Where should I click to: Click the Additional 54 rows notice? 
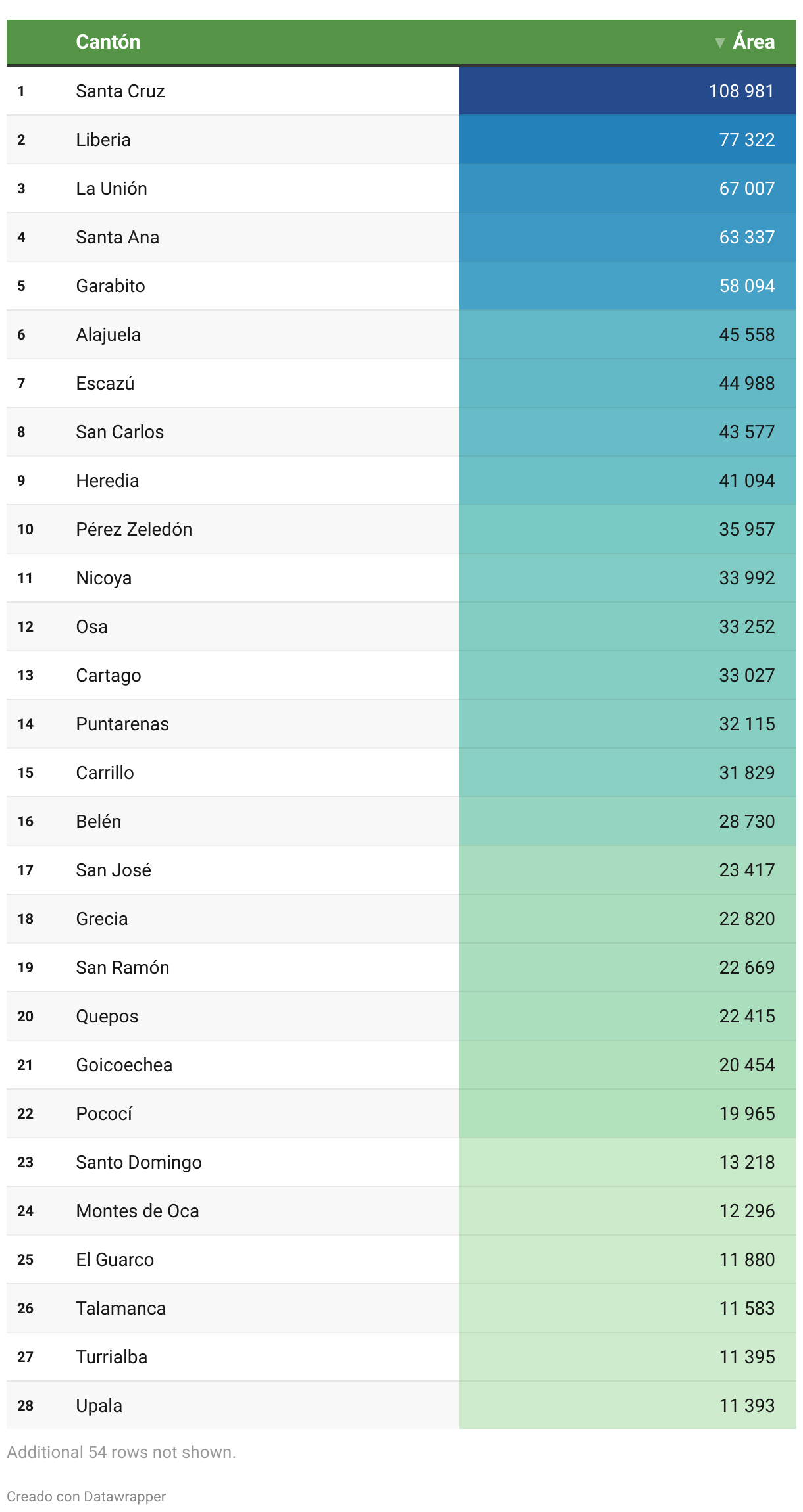point(121,1452)
